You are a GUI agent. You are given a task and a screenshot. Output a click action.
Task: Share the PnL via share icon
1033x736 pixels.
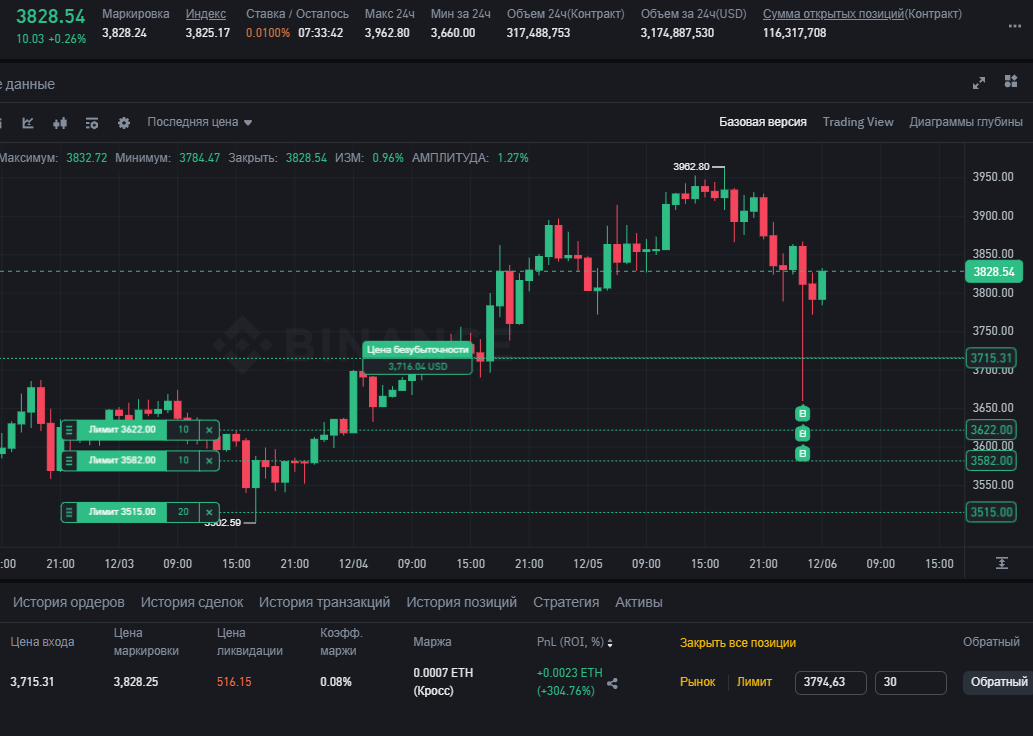point(613,684)
